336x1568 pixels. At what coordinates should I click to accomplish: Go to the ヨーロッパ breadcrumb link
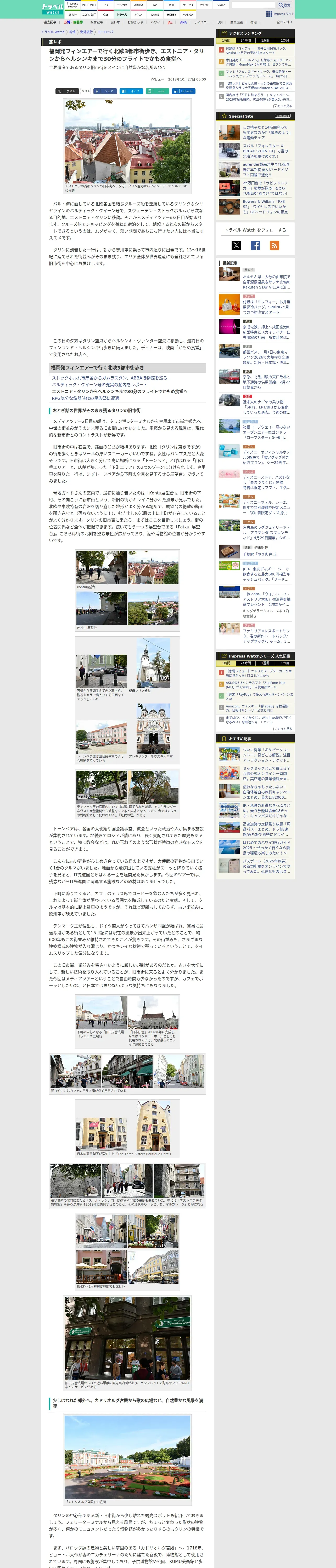[x=105, y=32]
